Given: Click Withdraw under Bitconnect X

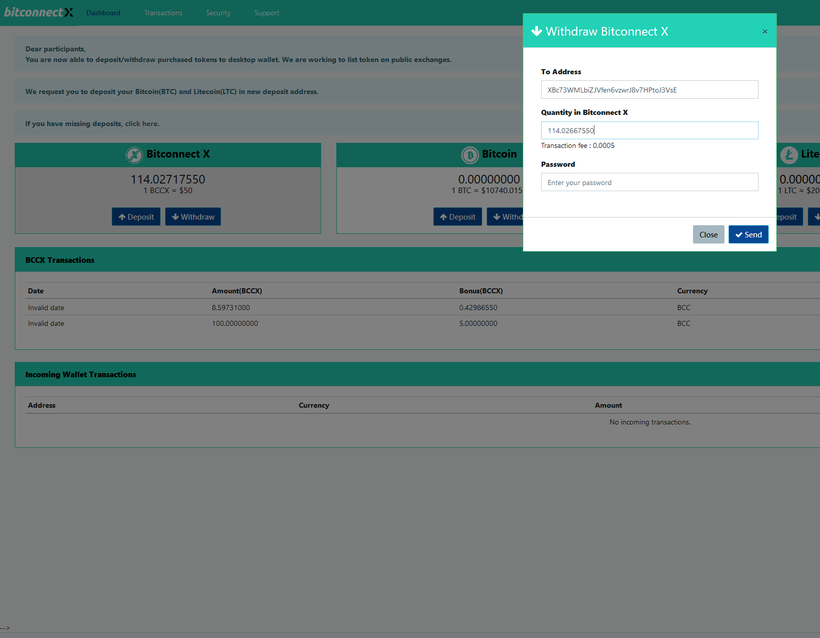Looking at the screenshot, I should (x=193, y=217).
